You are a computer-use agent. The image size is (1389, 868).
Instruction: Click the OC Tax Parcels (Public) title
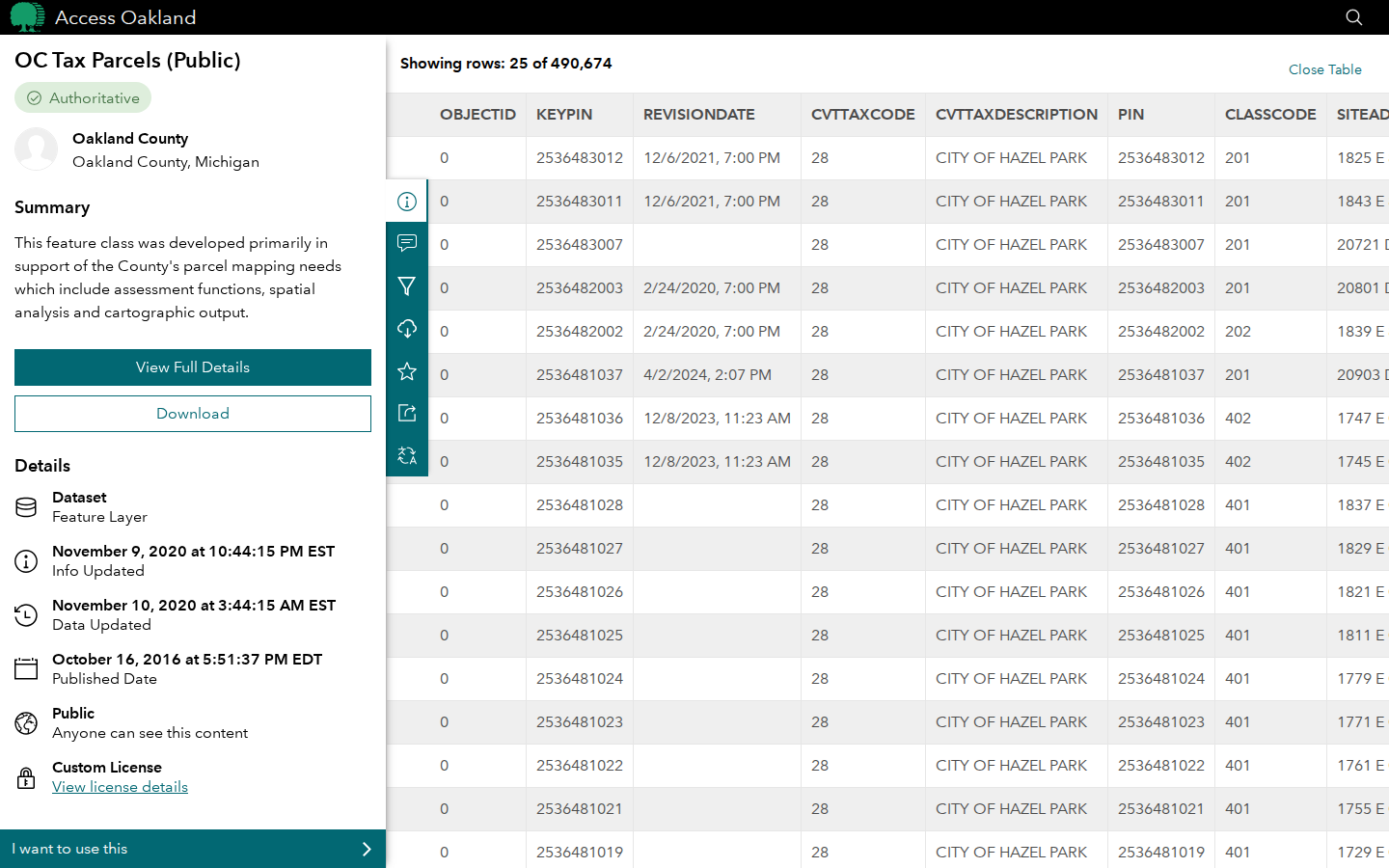coord(127,60)
